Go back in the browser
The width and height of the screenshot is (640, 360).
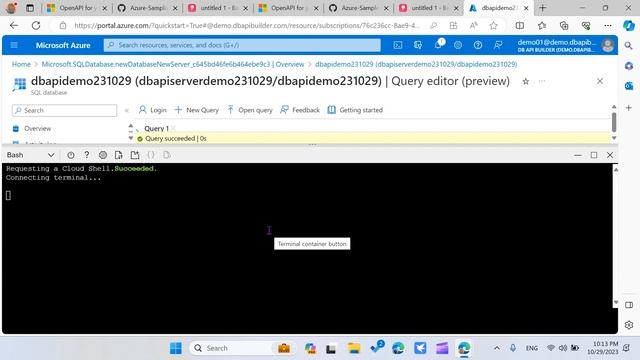(14, 26)
